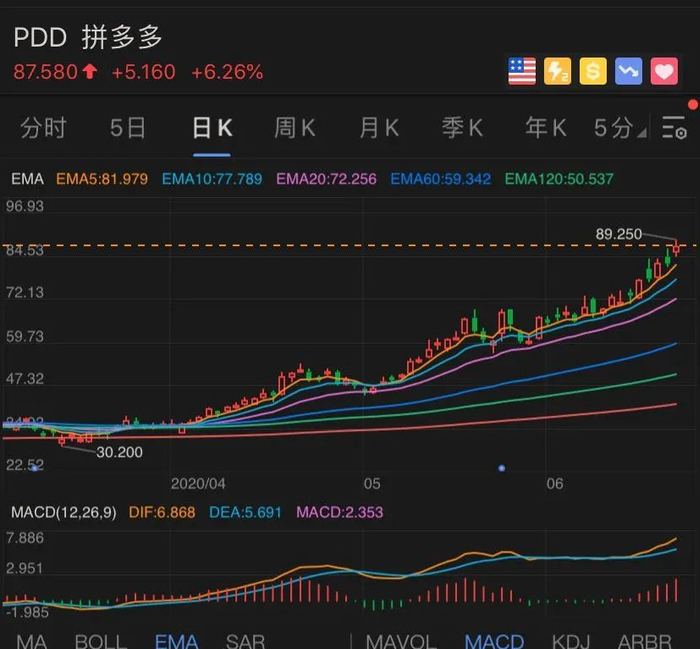The height and width of the screenshot is (649, 700).
Task: Choose the MA main indicator
Action: (32, 642)
